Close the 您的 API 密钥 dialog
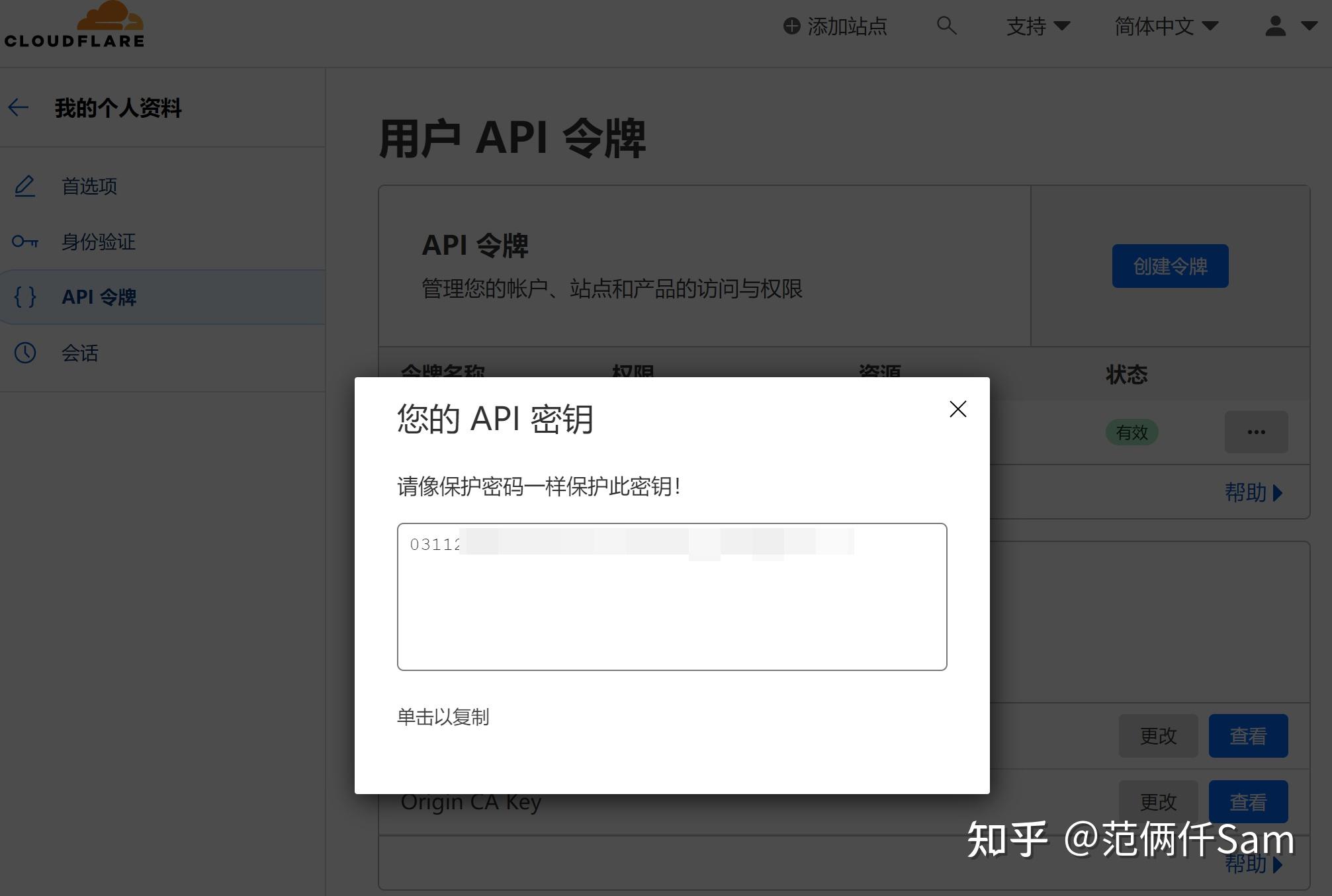The height and width of the screenshot is (896, 1332). [957, 409]
